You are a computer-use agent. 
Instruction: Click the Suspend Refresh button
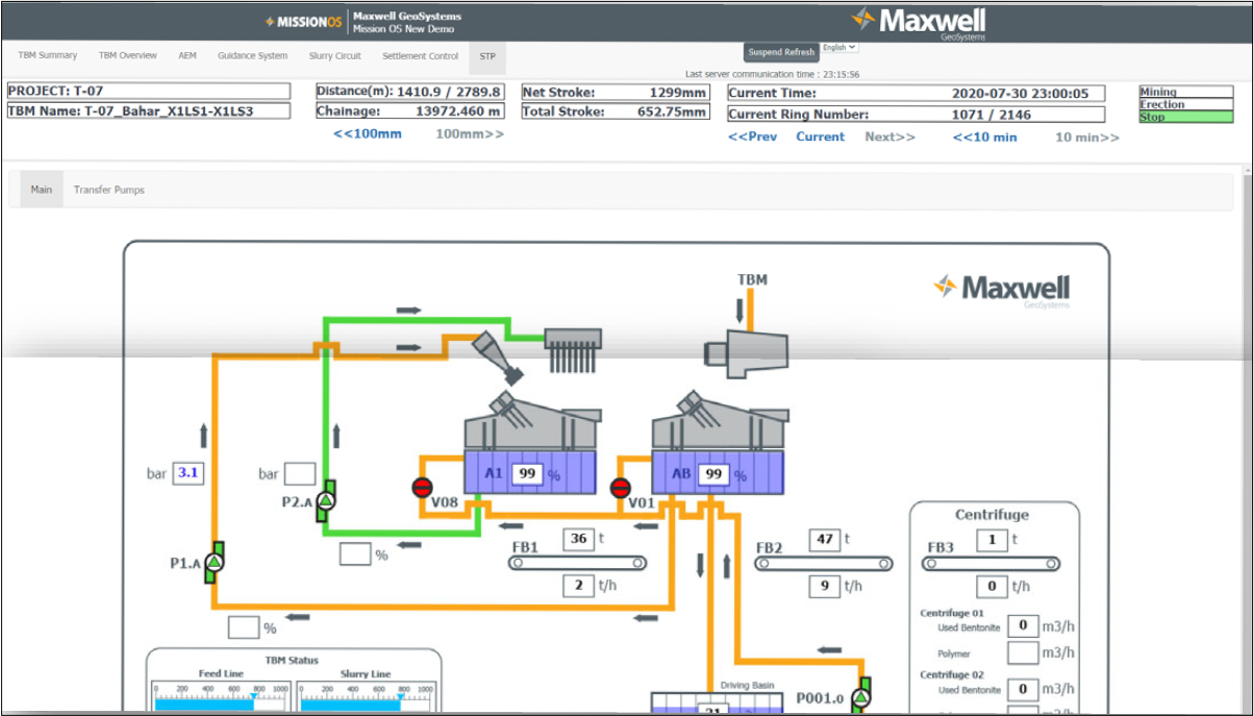[781, 52]
